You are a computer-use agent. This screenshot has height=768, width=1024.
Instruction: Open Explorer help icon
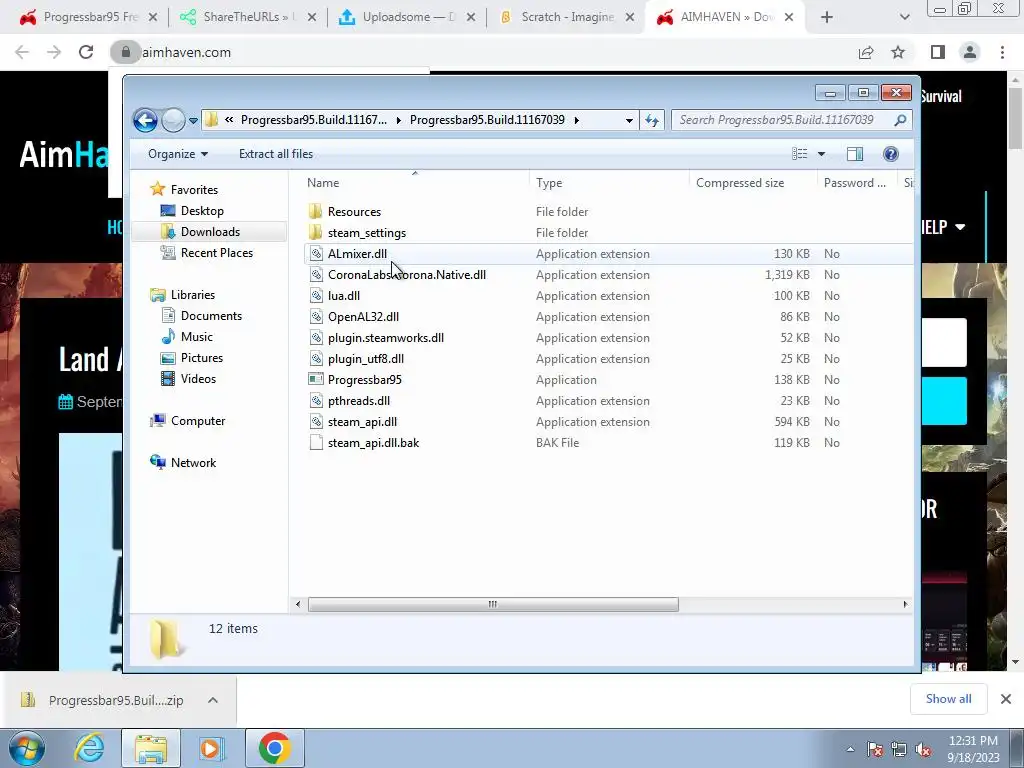point(891,154)
